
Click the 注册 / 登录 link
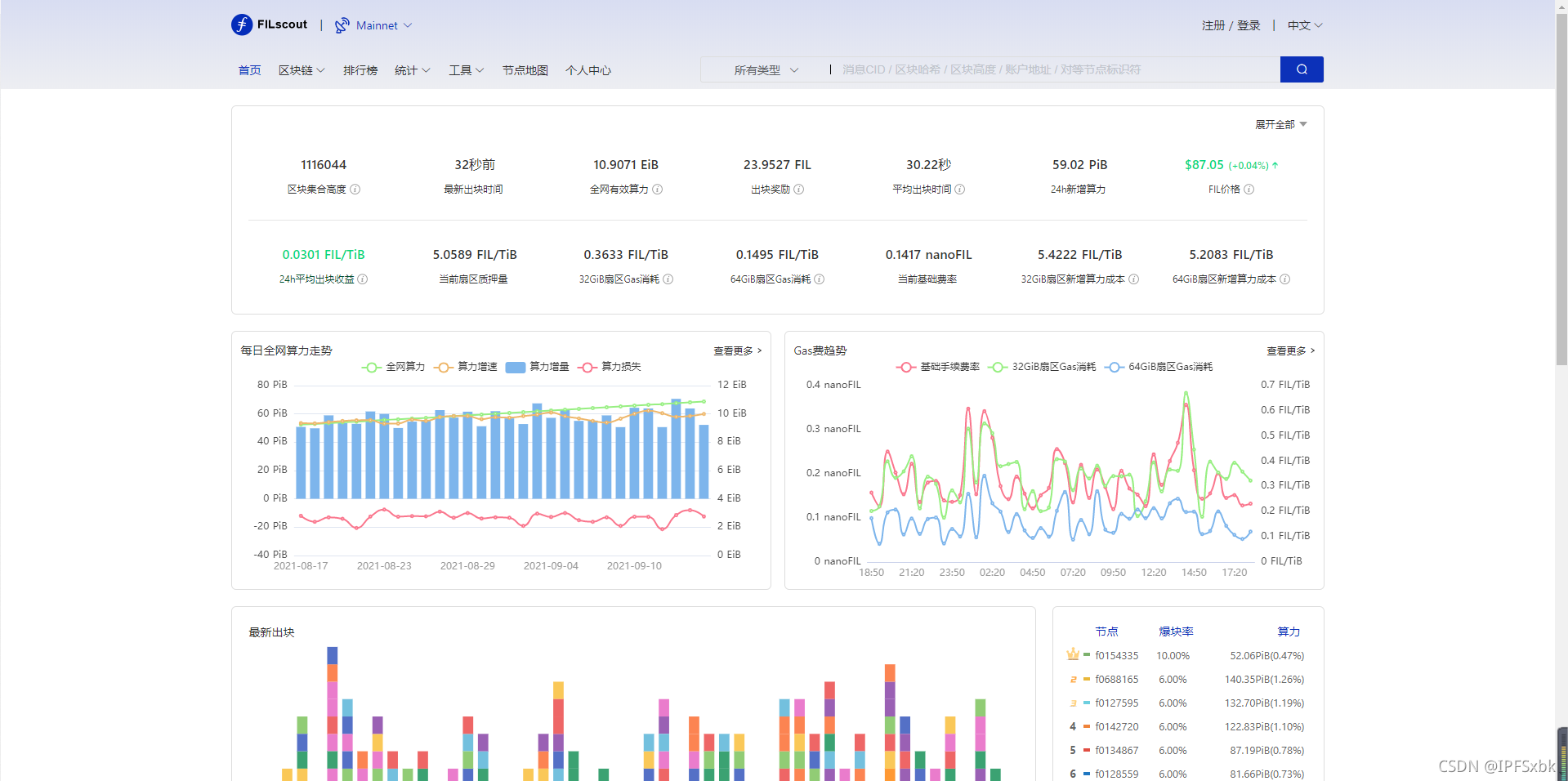tap(1231, 25)
